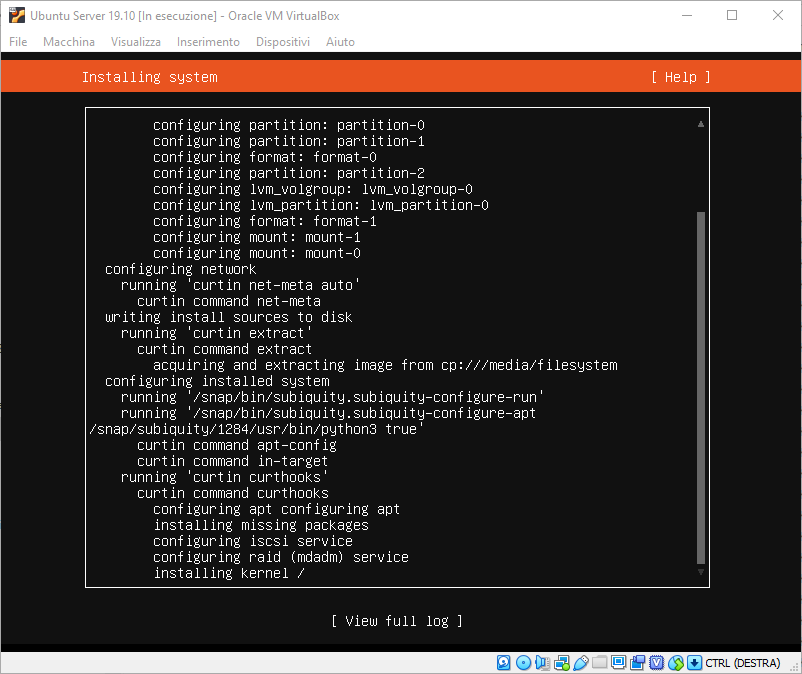Click 'configuring raid (mdadm) service' line
The width and height of the screenshot is (802, 674).
[x=281, y=557]
